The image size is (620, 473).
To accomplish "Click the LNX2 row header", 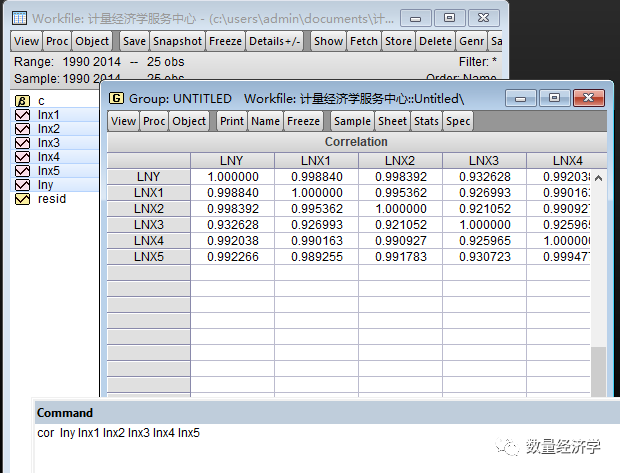I will pos(149,209).
